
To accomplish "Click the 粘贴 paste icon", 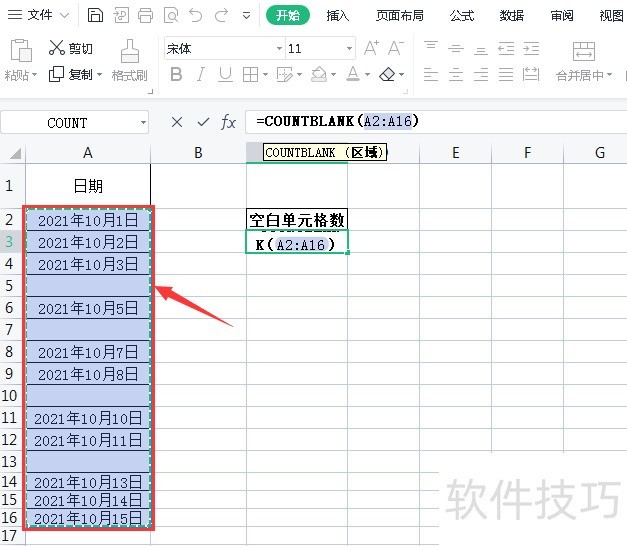I will point(21,51).
